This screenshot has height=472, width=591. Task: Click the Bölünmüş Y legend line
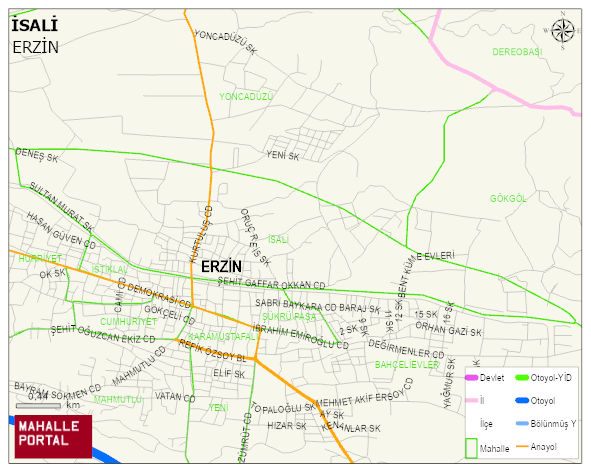[x=522, y=424]
